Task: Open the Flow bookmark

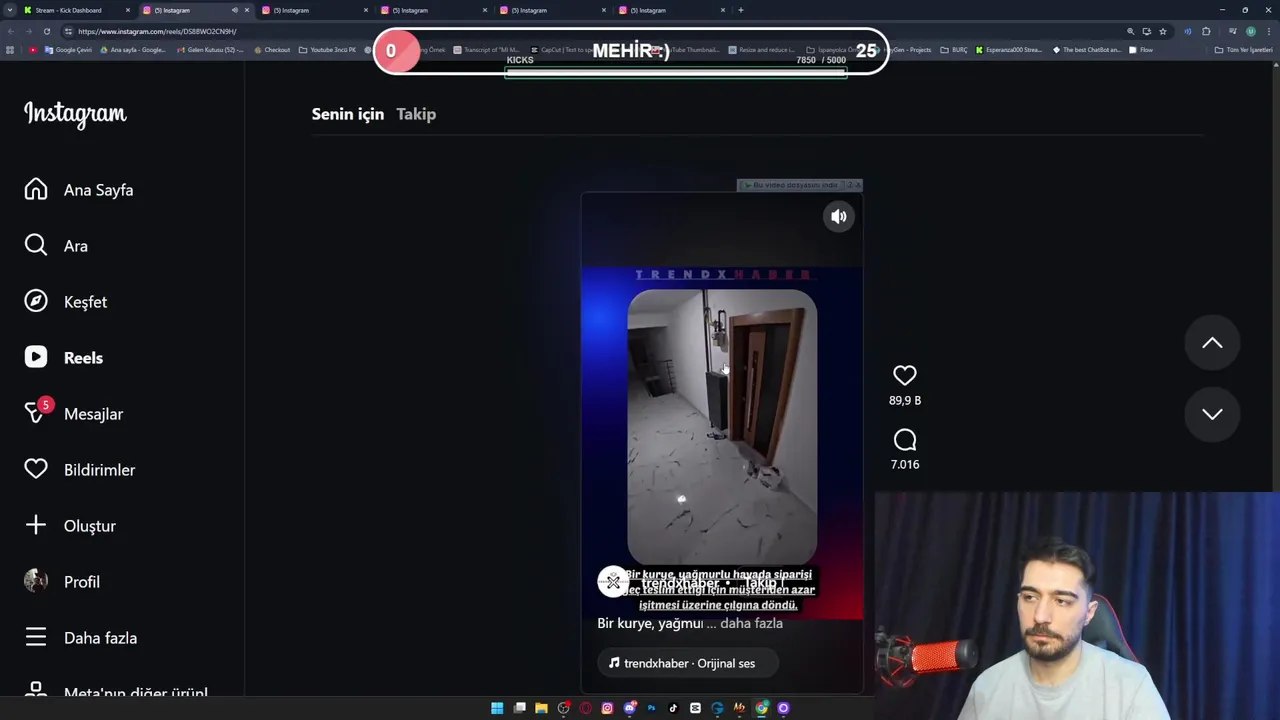Action: pyautogui.click(x=1140, y=49)
